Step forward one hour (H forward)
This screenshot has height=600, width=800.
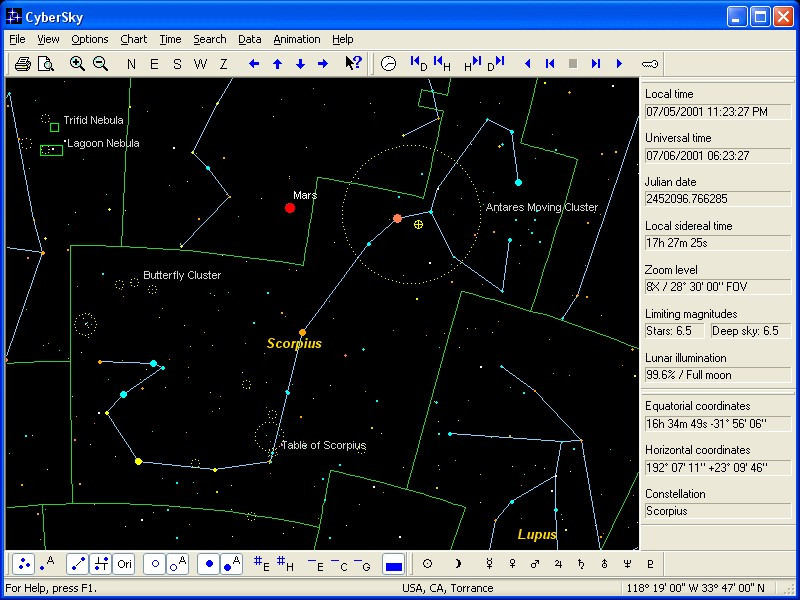pos(472,64)
